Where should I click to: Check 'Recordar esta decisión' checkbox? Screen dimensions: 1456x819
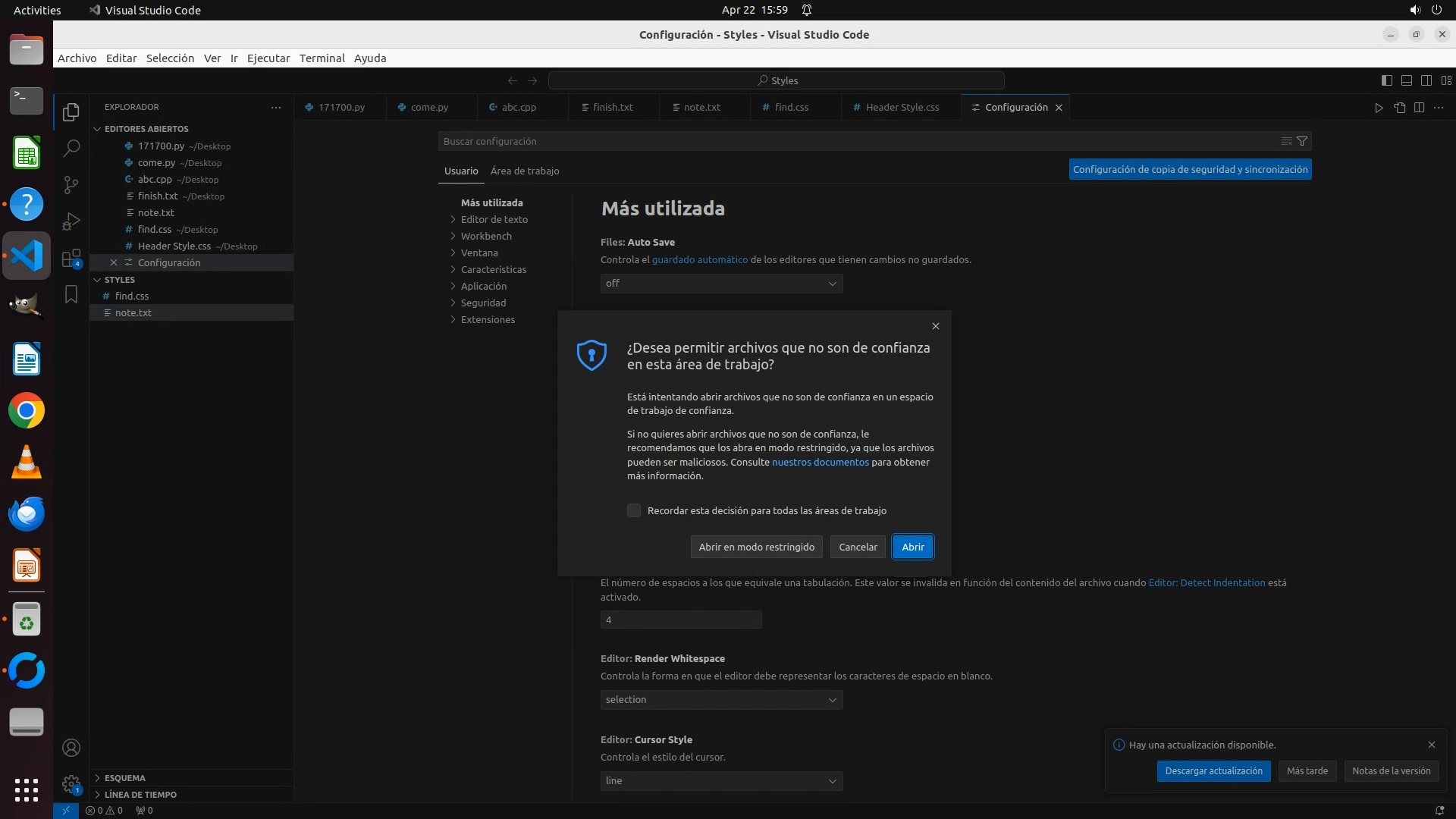(634, 510)
